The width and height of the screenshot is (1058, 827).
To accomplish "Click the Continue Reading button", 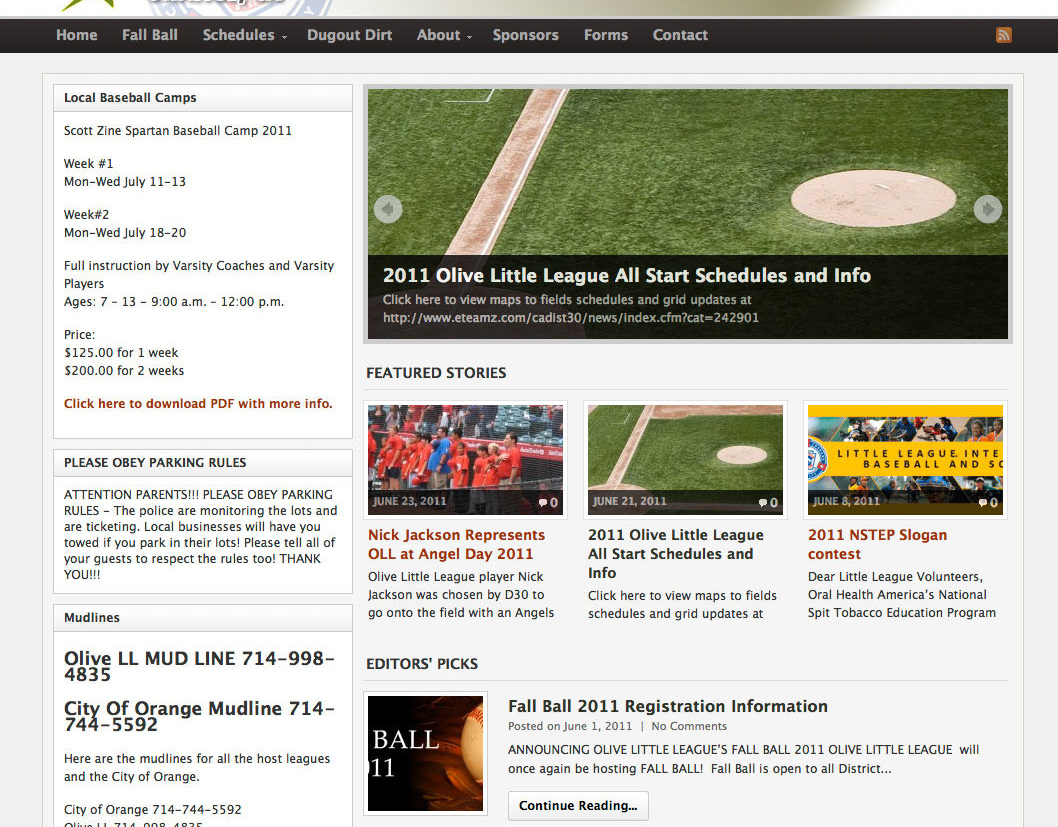I will (578, 805).
